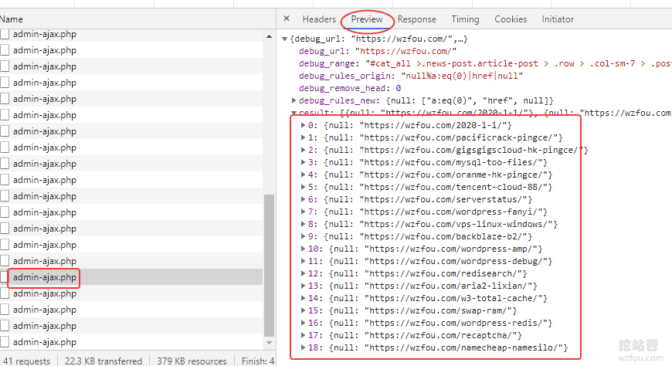
Task: Expand result item 7 wordpress-fanyi
Action: tap(303, 212)
